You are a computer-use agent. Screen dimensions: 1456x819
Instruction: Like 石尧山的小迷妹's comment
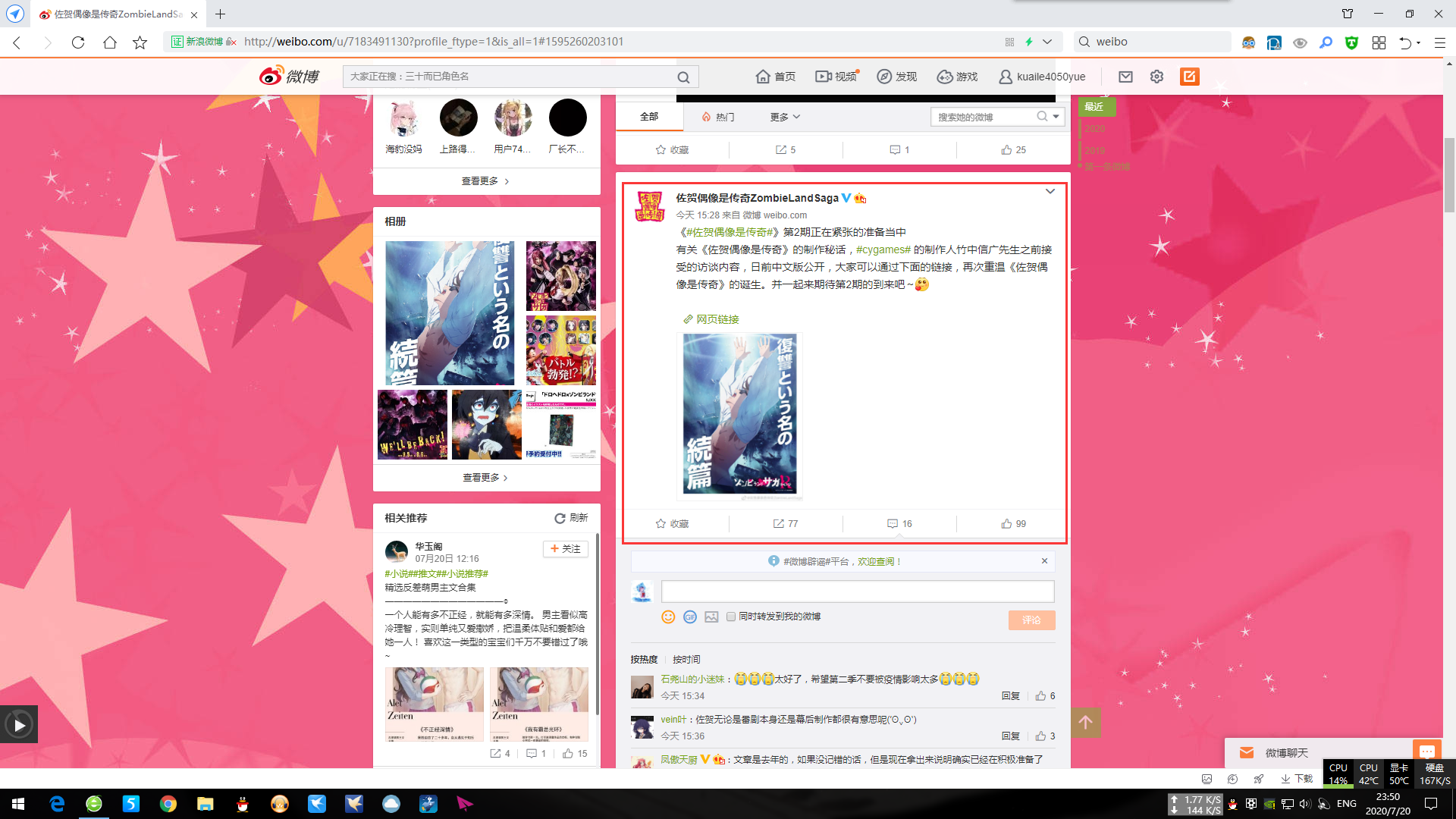pos(1045,695)
